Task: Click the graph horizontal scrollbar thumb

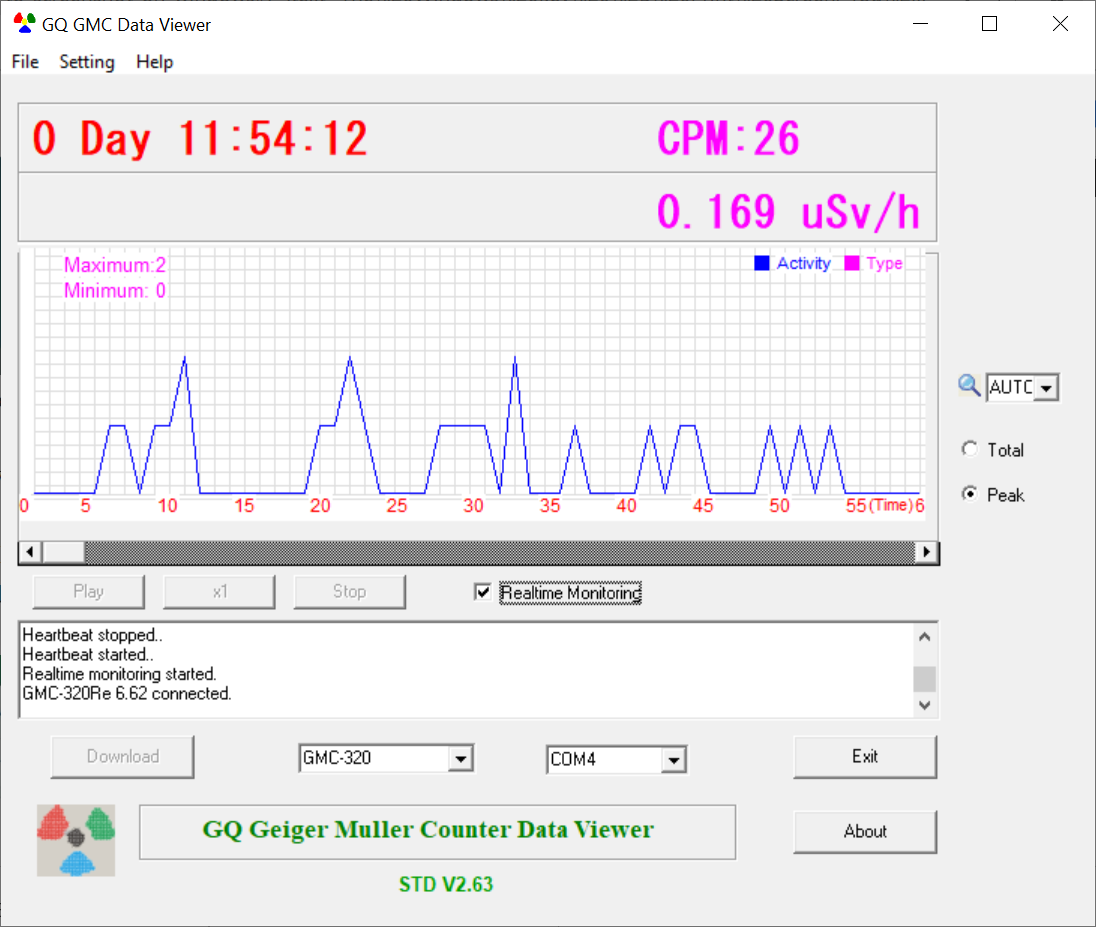Action: point(64,552)
